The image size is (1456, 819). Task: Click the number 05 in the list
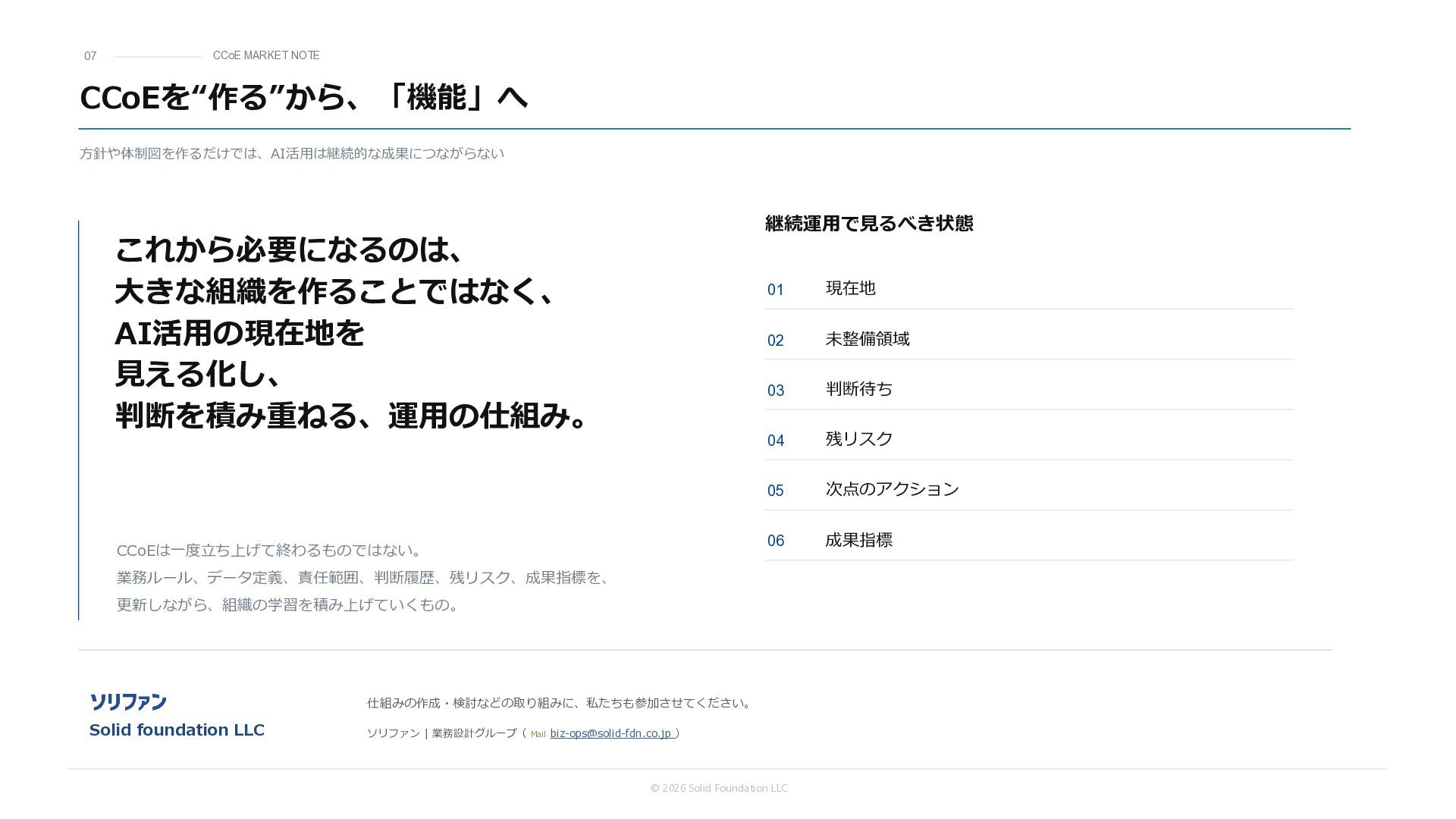coord(775,491)
